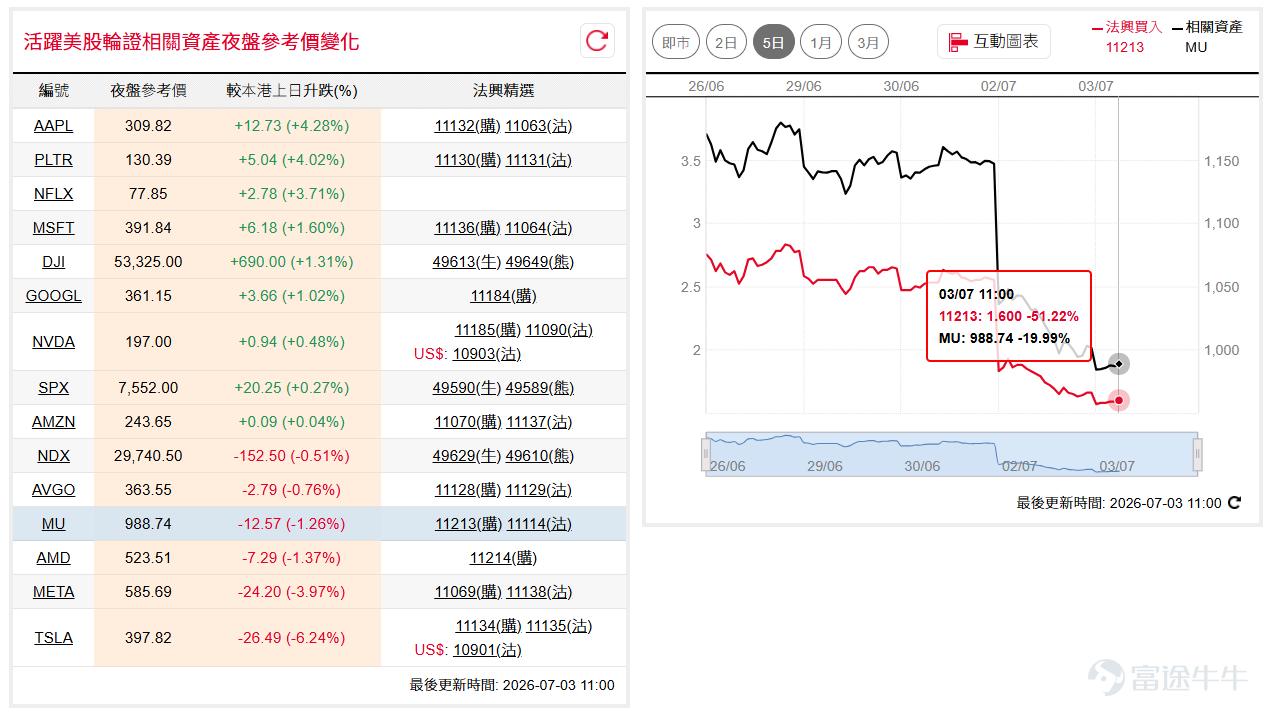Image resolution: width=1268 pixels, height=714 pixels.
Task: Click the 富途牛牛 logo watermark
Action: pyautogui.click(x=1168, y=677)
